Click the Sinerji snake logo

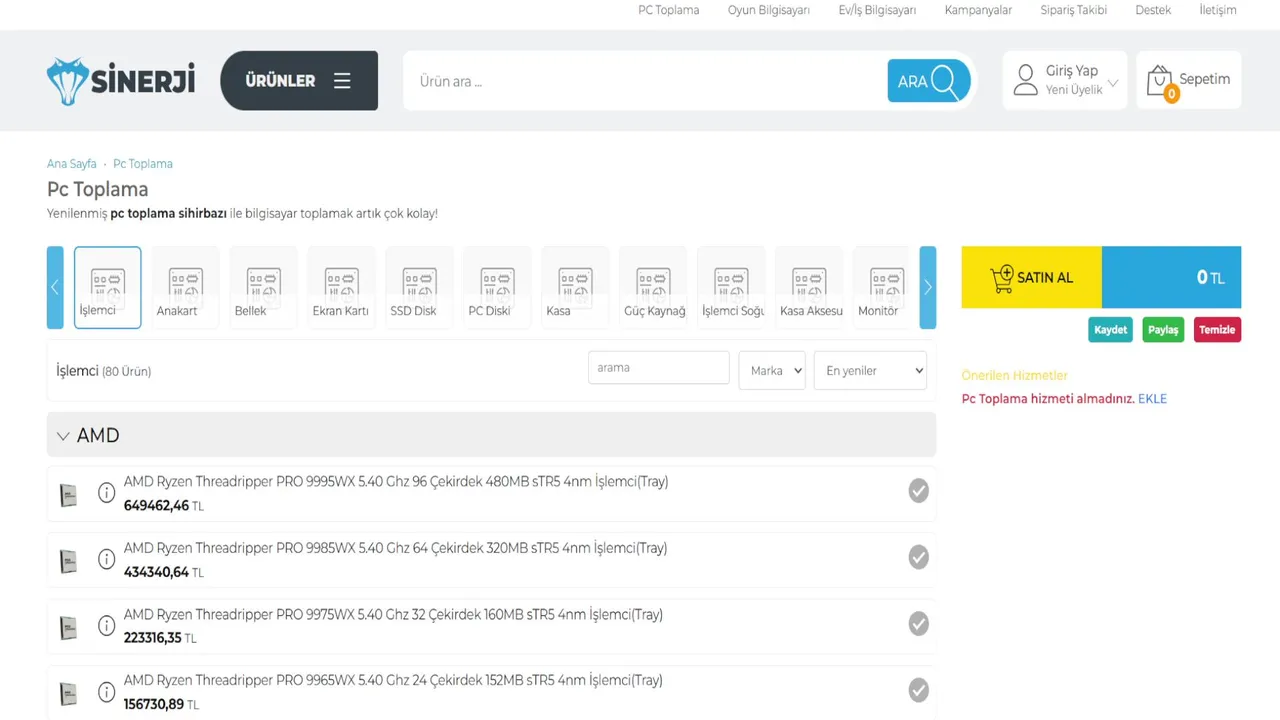[121, 80]
